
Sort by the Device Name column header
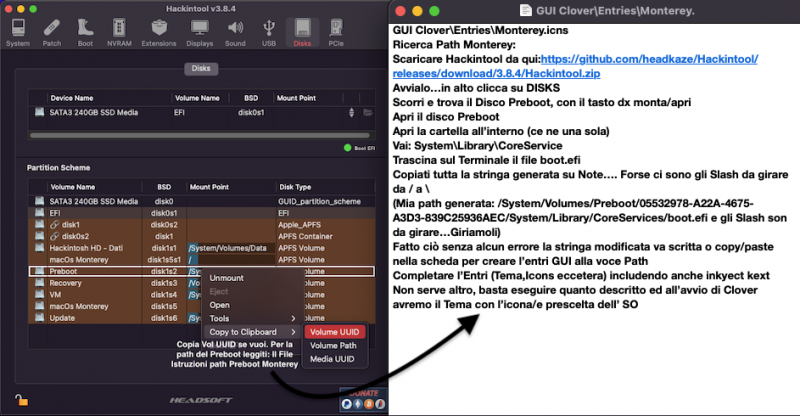pos(72,98)
